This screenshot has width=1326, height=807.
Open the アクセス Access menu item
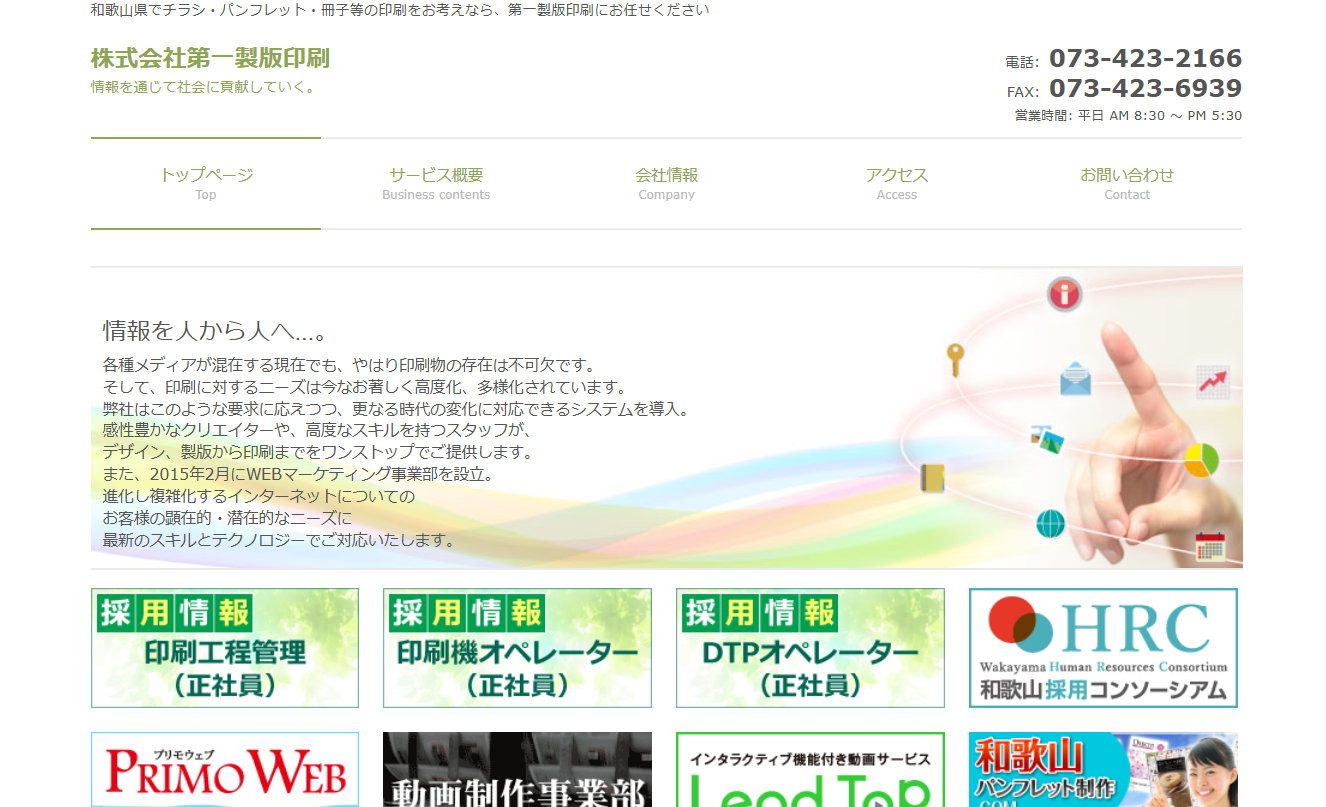click(x=897, y=184)
